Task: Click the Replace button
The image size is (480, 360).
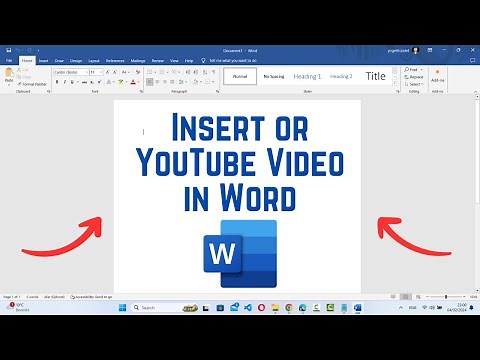Action: 414,77
